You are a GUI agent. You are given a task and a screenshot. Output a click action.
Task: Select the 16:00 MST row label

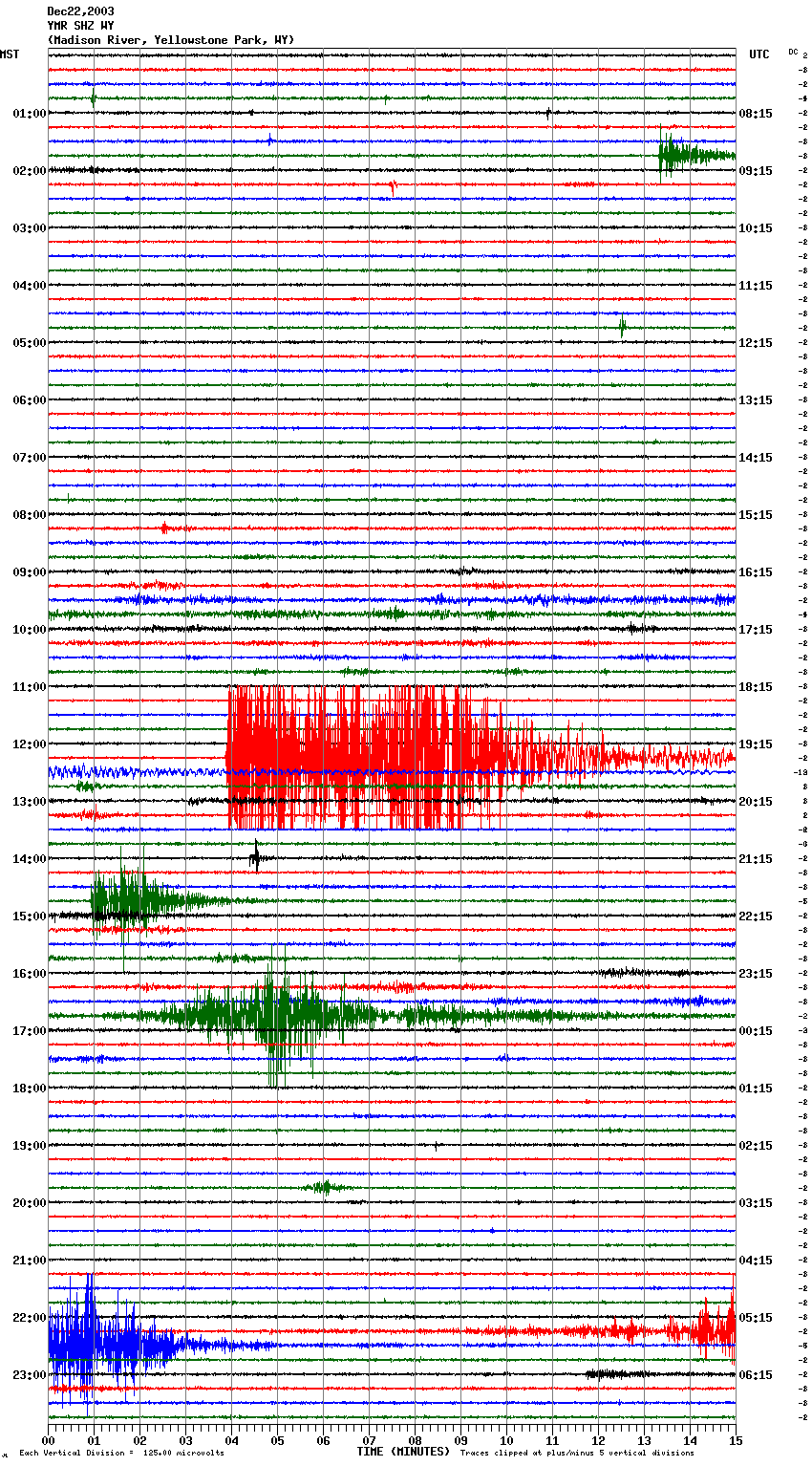pos(30,974)
